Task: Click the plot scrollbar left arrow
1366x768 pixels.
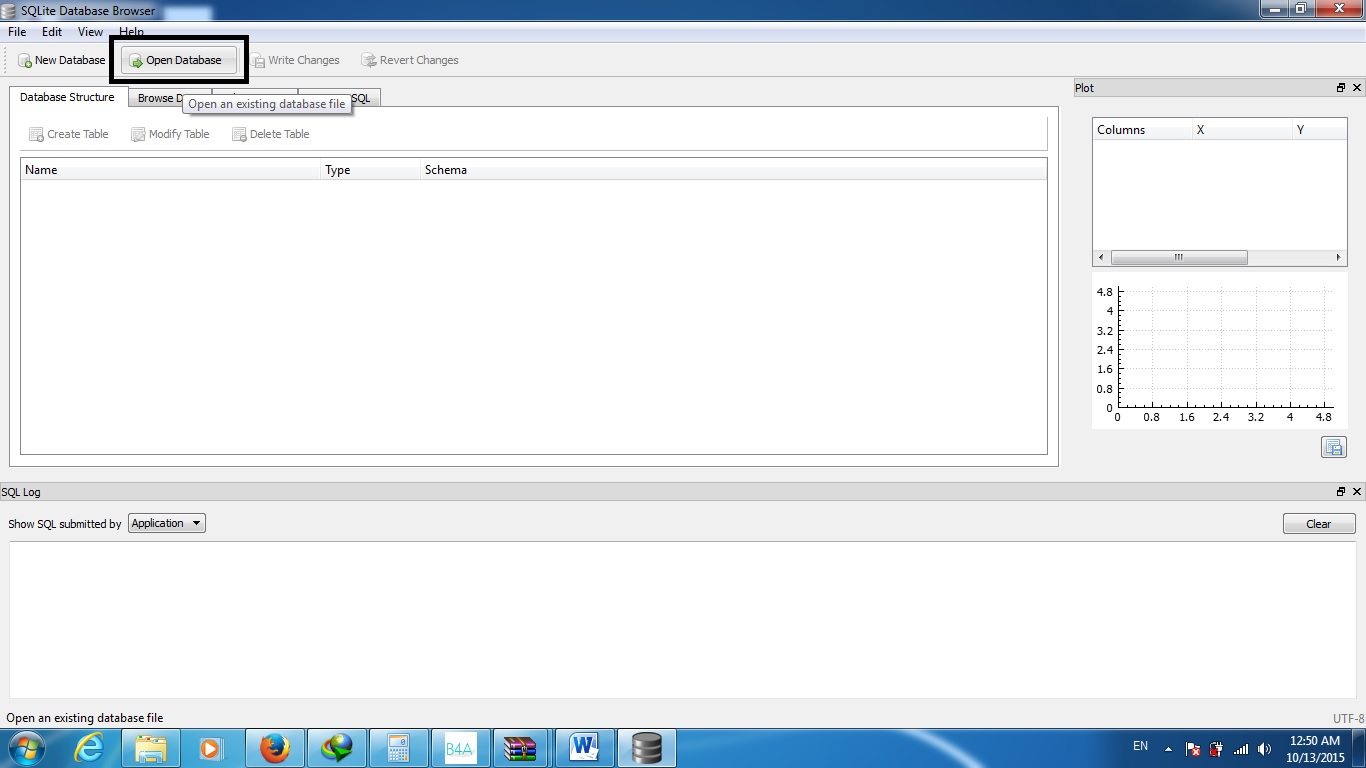Action: click(x=1101, y=257)
